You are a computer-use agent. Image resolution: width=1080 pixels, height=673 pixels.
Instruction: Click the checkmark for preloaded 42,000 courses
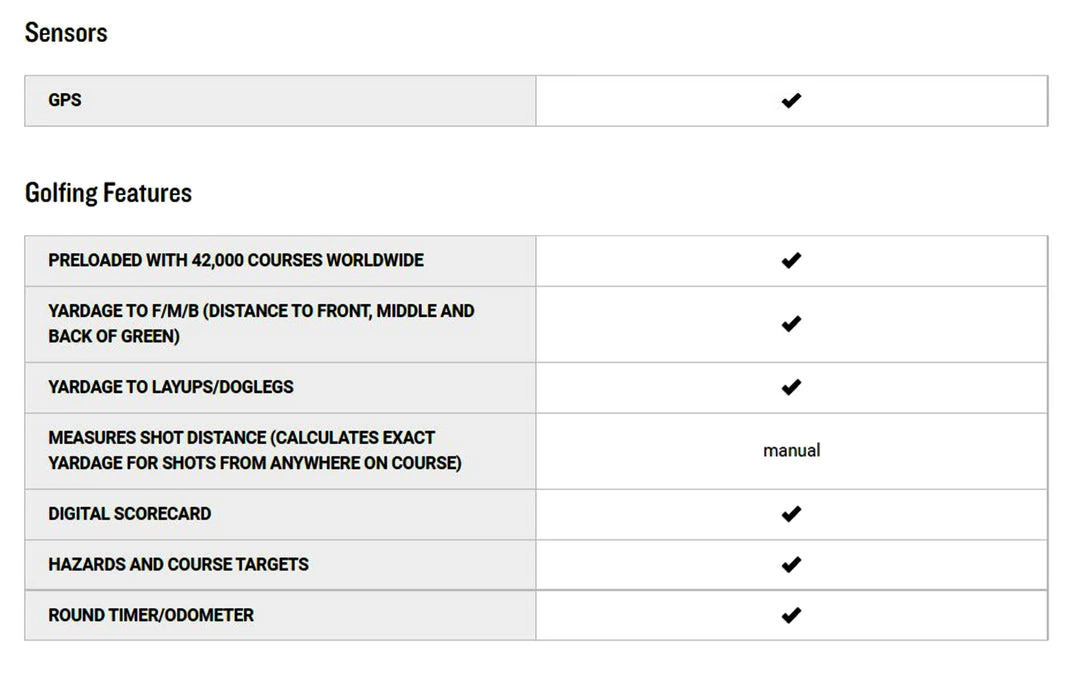pyautogui.click(x=791, y=261)
